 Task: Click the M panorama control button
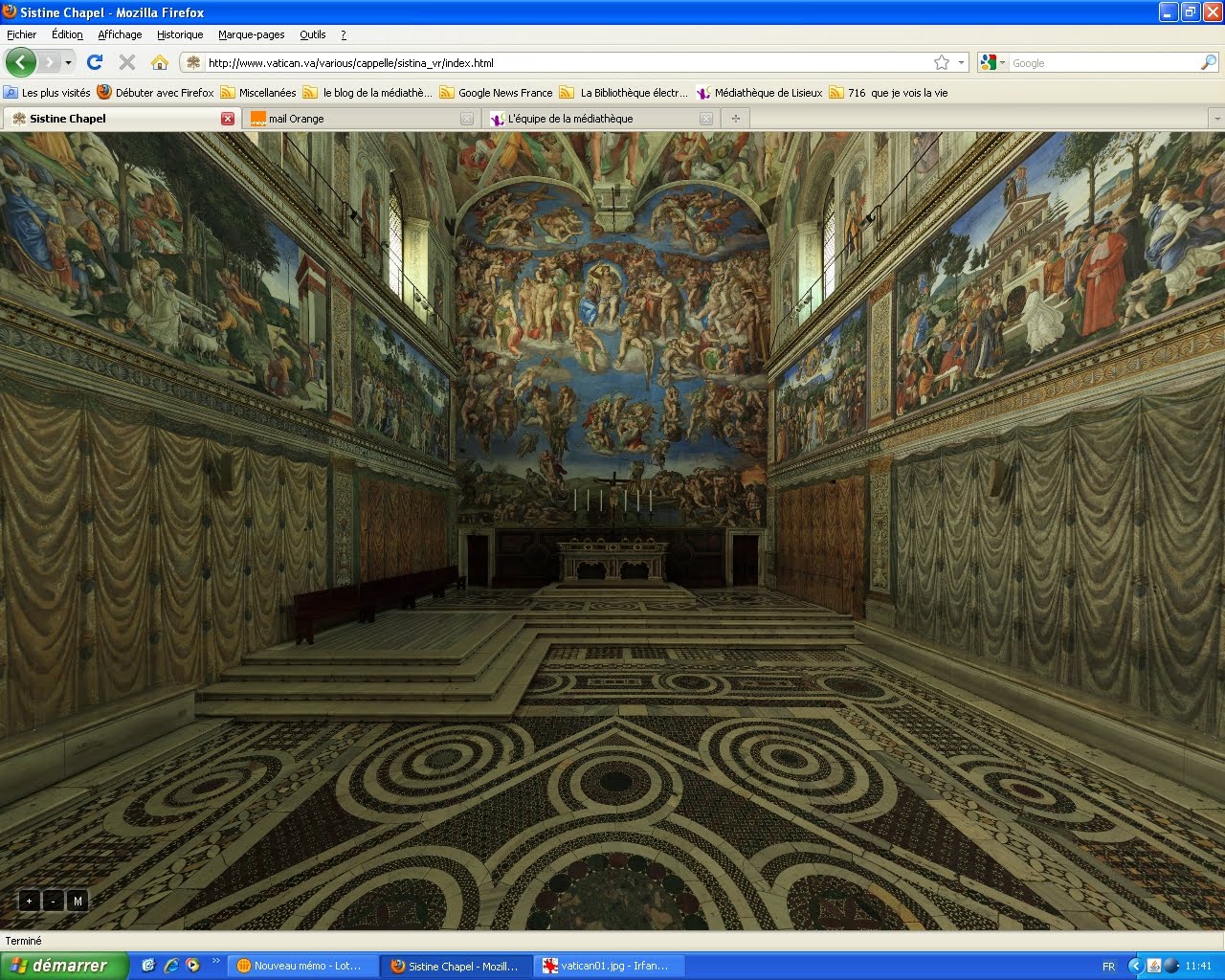click(x=78, y=901)
